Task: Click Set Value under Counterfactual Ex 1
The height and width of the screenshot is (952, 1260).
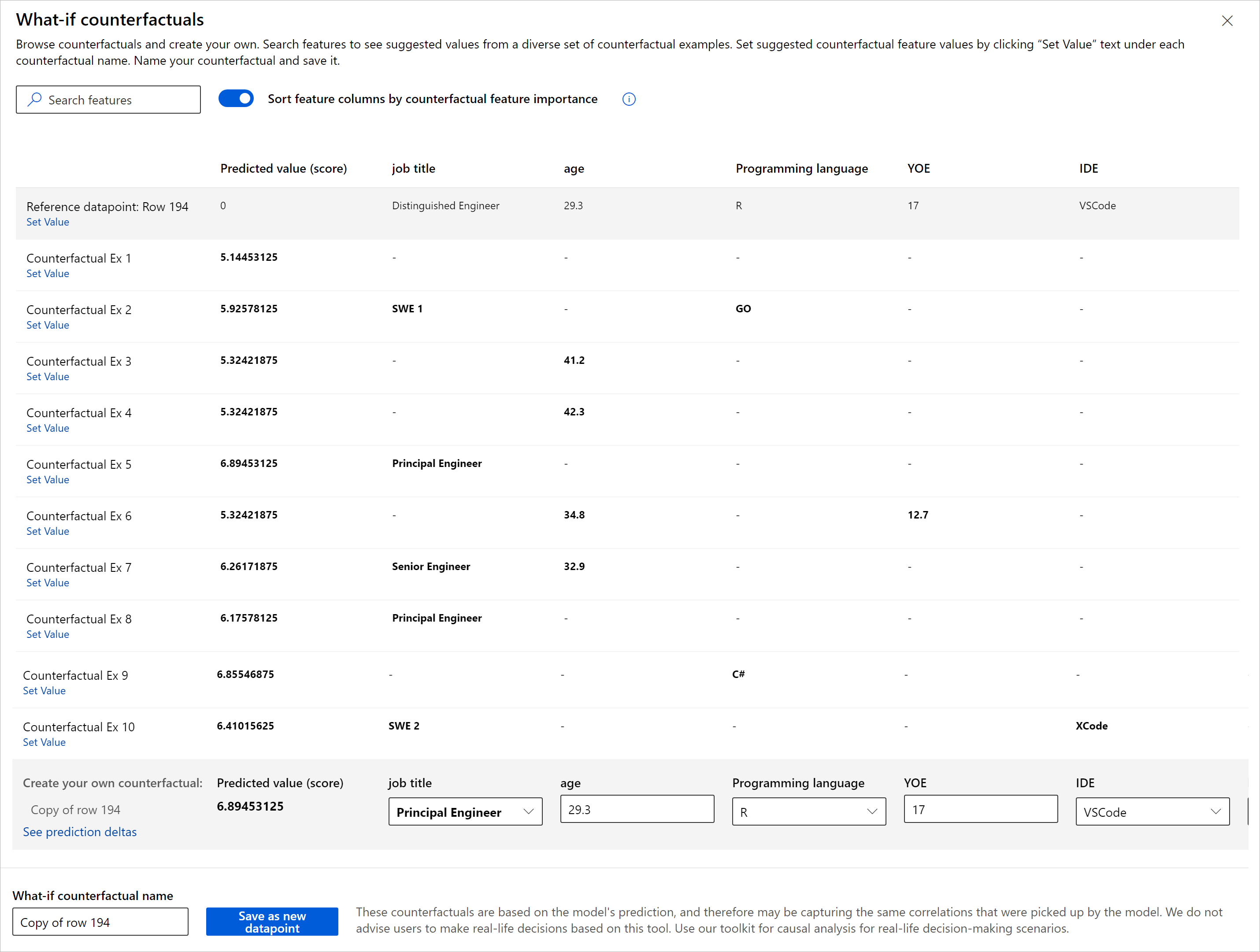Action: pyautogui.click(x=48, y=274)
